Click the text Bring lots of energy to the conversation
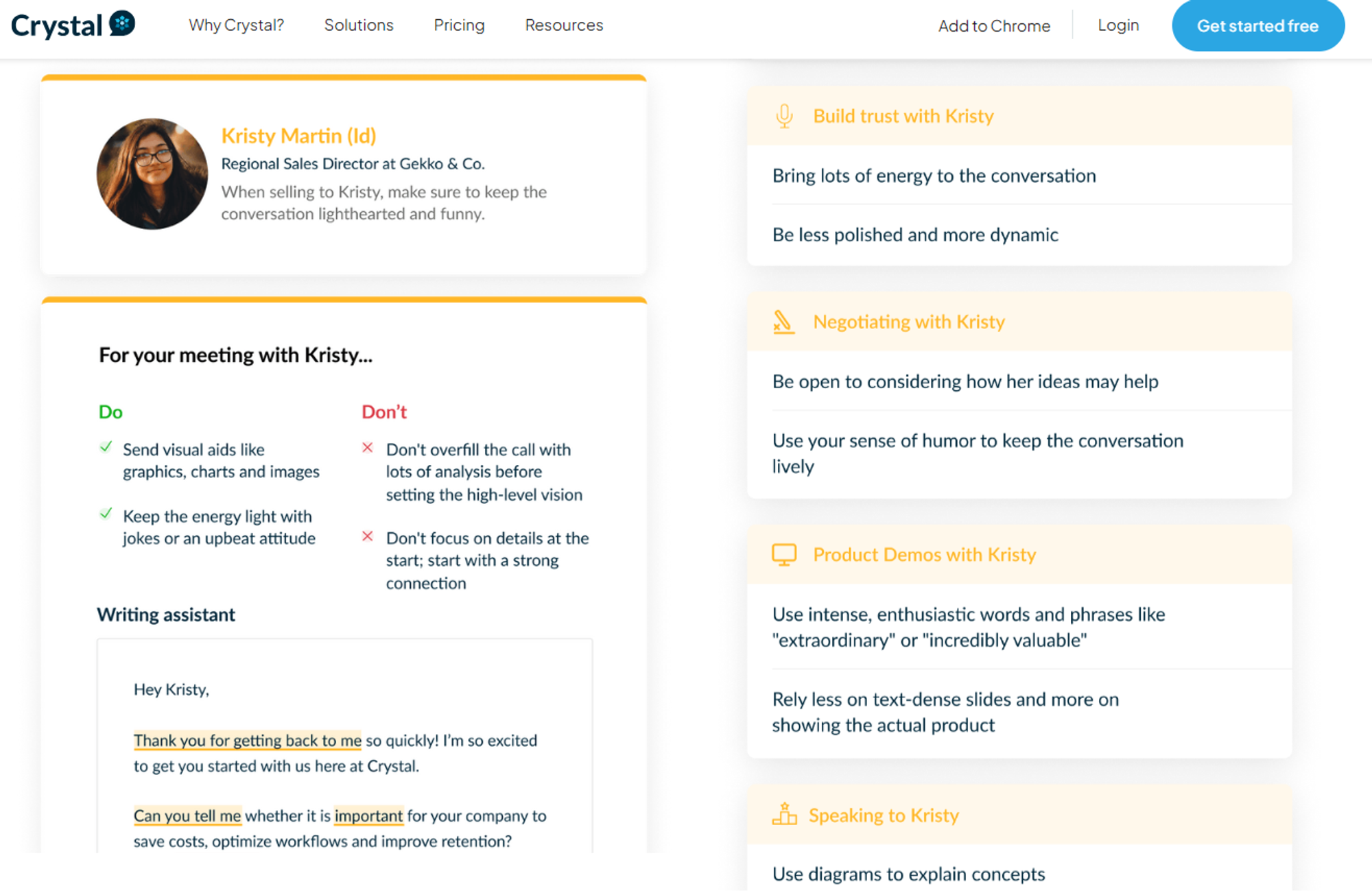This screenshot has width=1372, height=893. point(934,176)
